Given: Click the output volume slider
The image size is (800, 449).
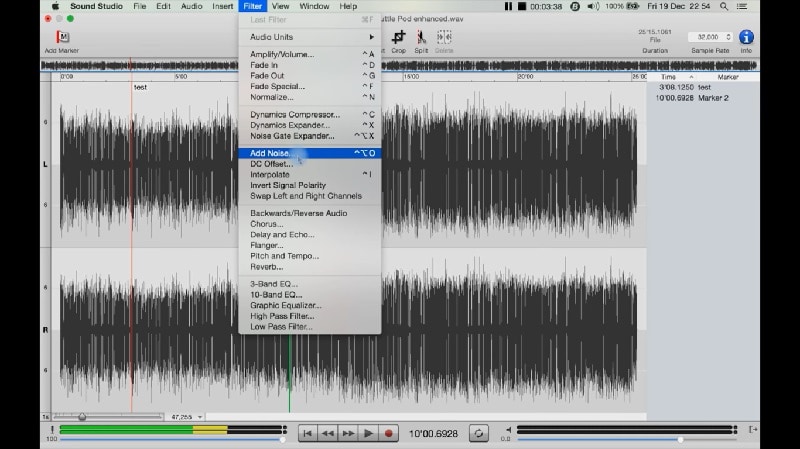Looking at the screenshot, I should point(680,439).
